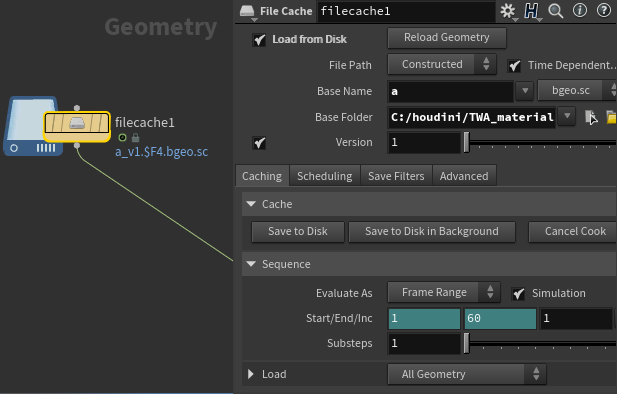The height and width of the screenshot is (394, 617).
Task: Click the Cancel Cook button
Action: tap(573, 231)
